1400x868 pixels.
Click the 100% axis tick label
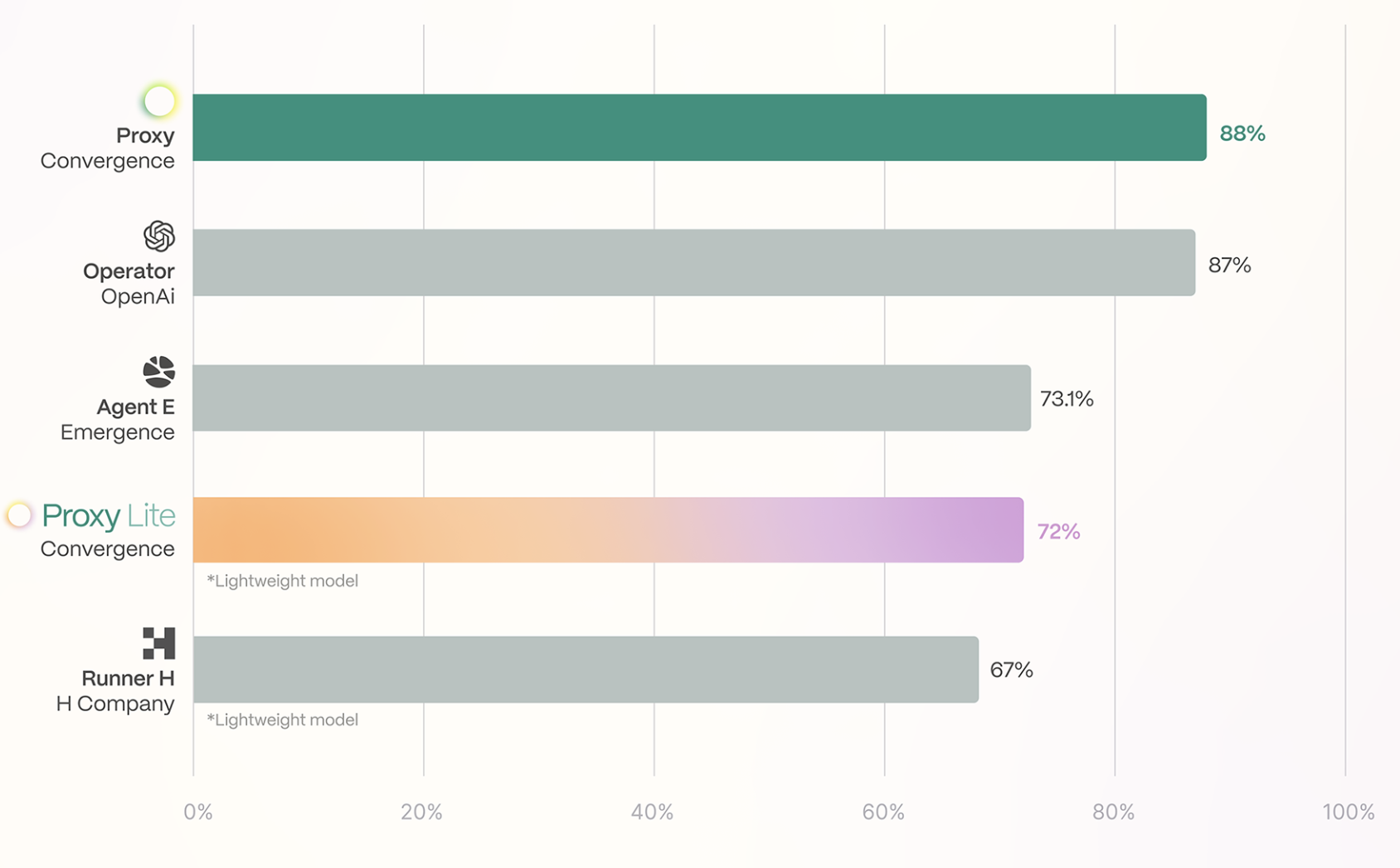pyautogui.click(x=1348, y=812)
